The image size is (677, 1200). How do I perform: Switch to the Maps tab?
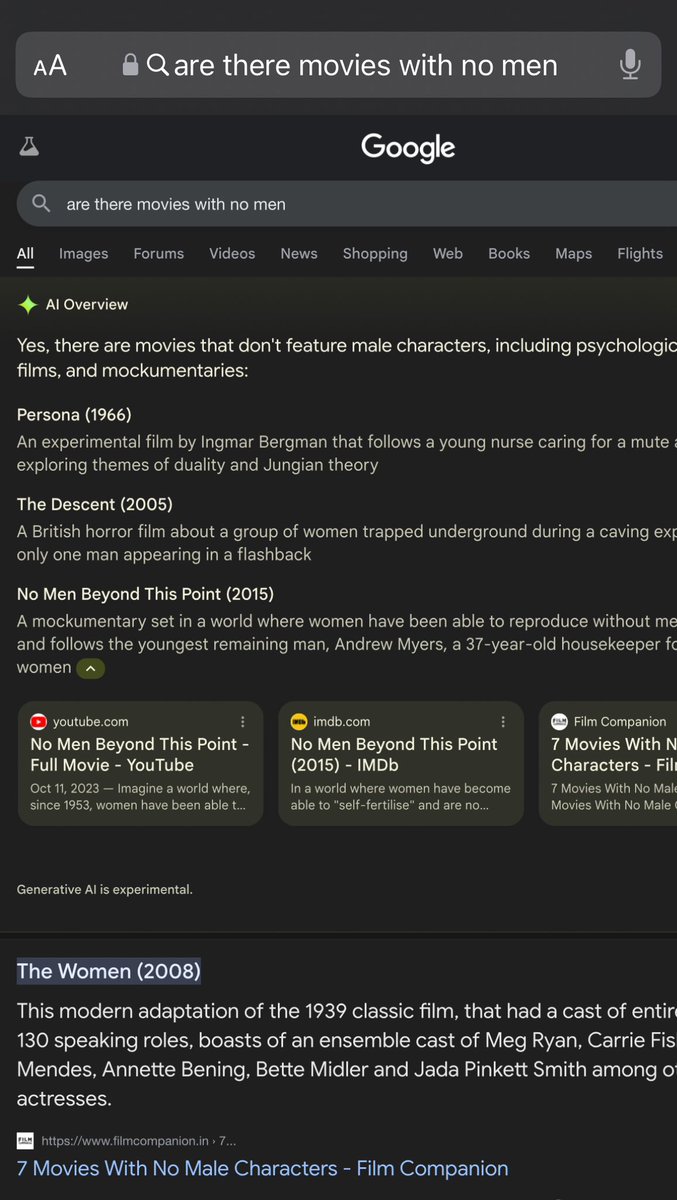pyautogui.click(x=574, y=254)
